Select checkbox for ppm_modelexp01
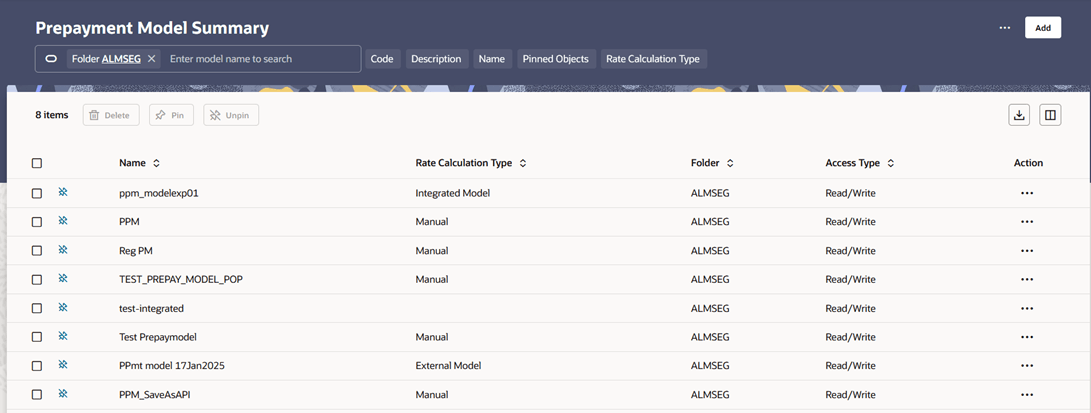 pos(37,193)
